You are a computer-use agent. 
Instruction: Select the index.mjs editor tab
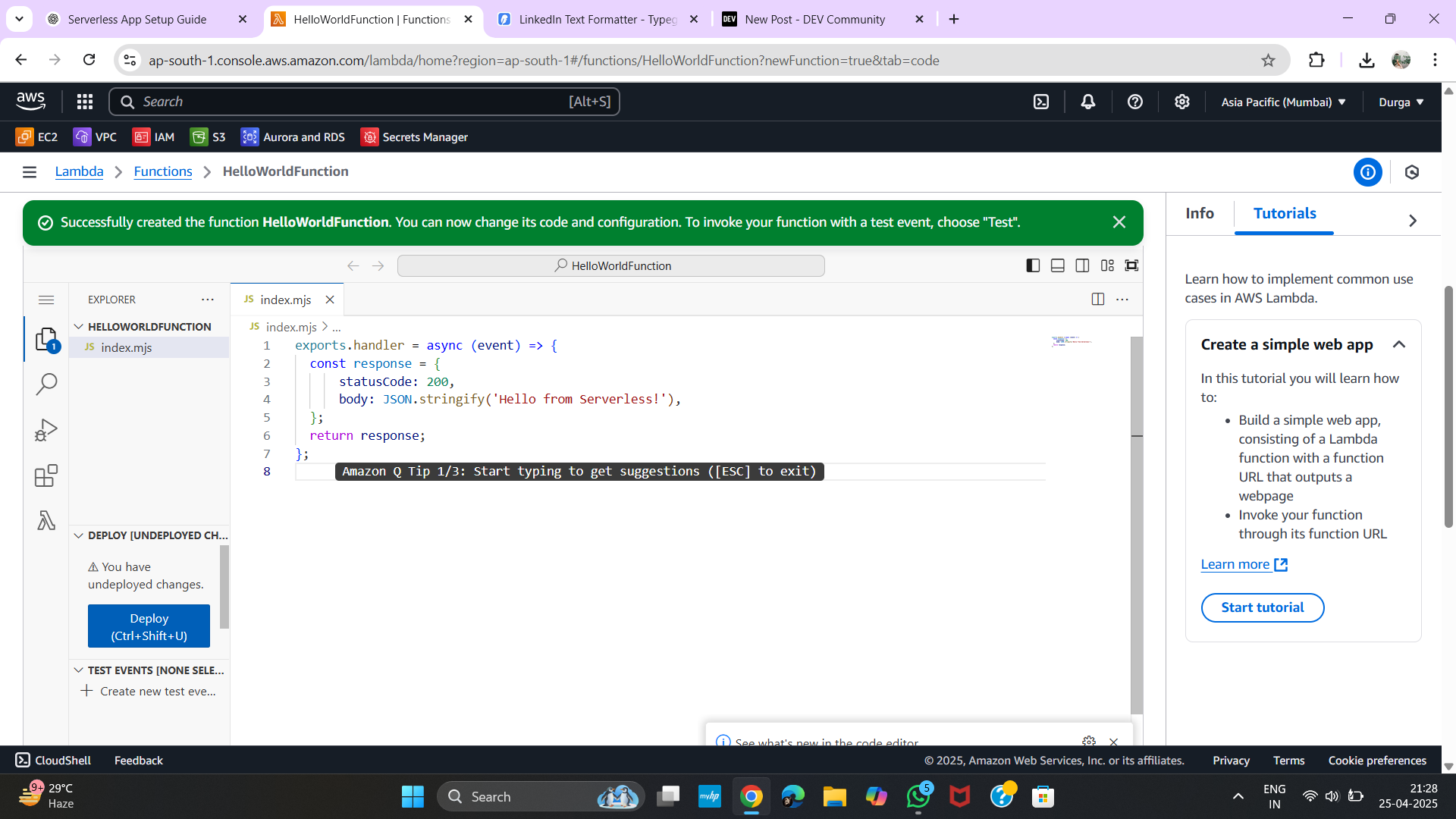coord(286,300)
